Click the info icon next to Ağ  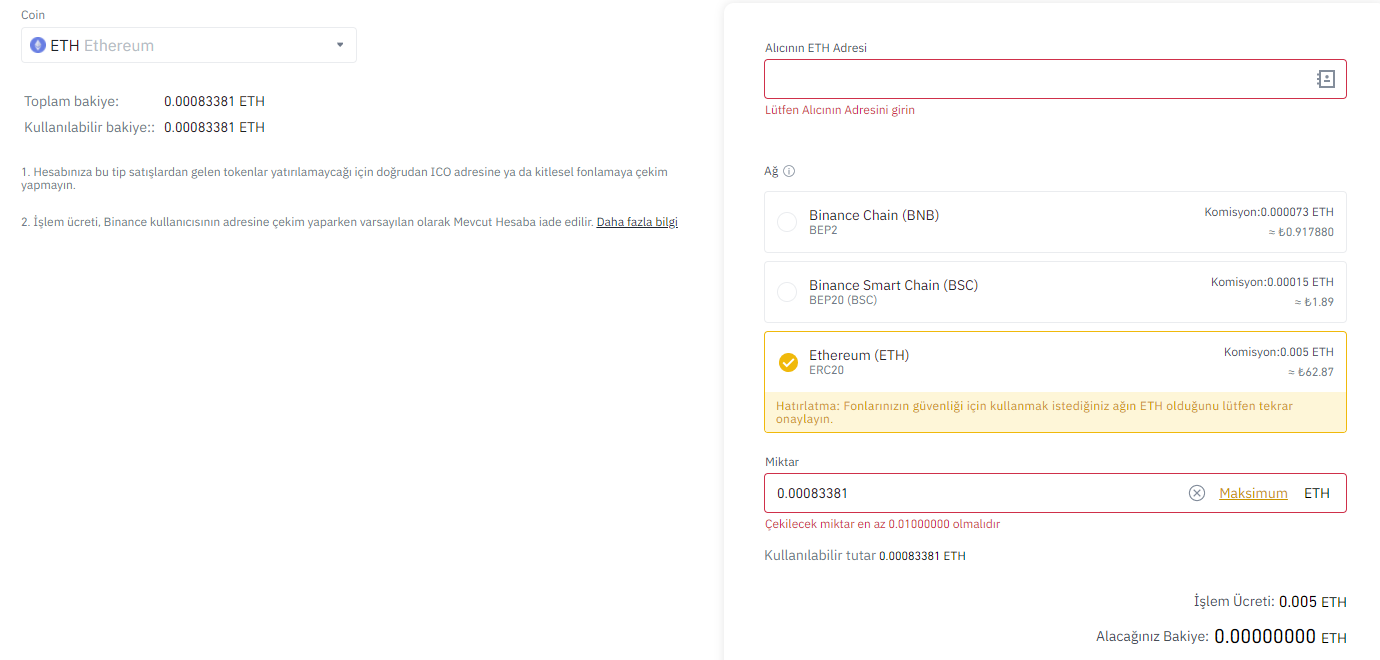pos(789,171)
